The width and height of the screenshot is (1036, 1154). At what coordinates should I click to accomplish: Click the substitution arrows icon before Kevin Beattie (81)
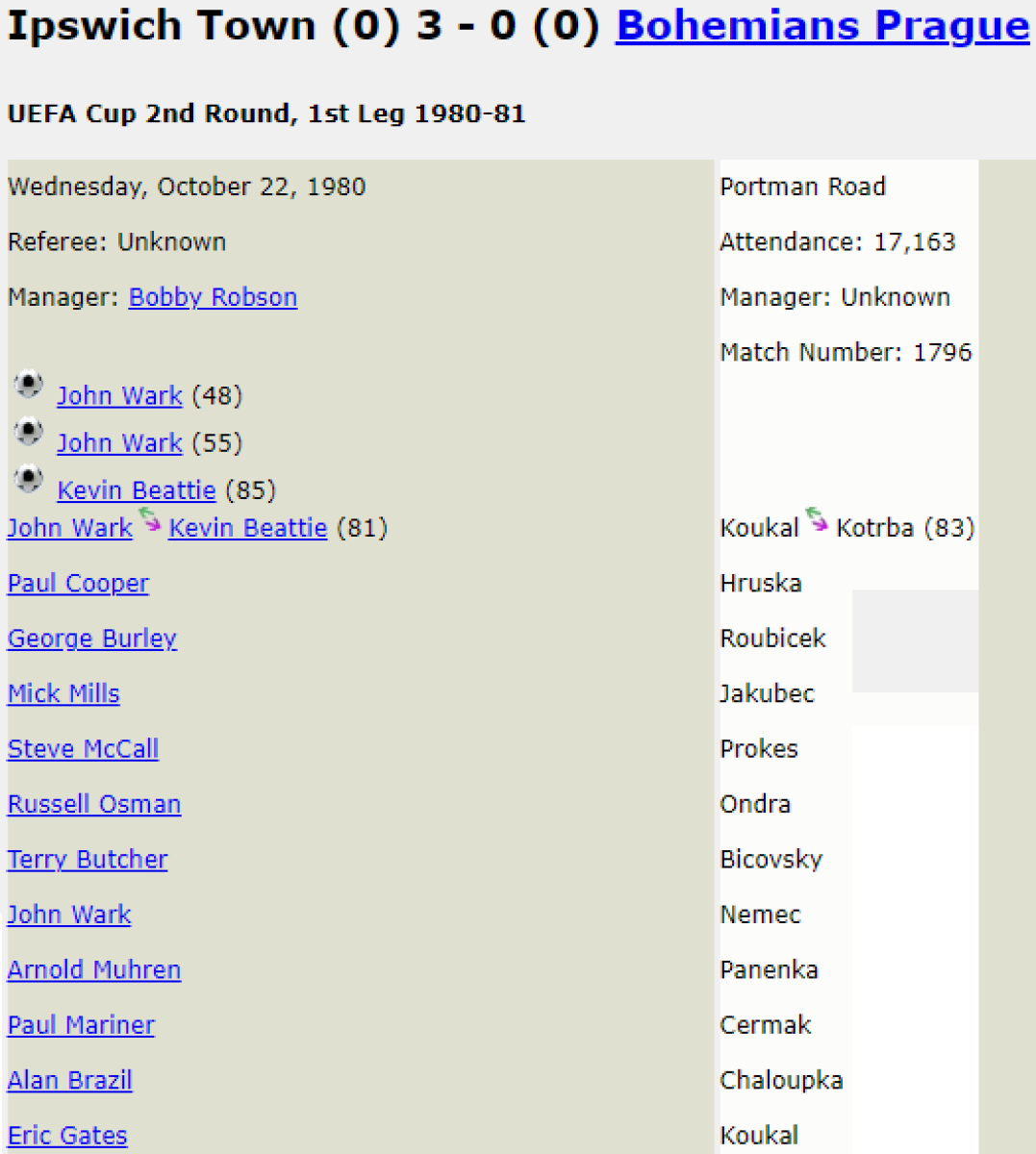coord(150,520)
